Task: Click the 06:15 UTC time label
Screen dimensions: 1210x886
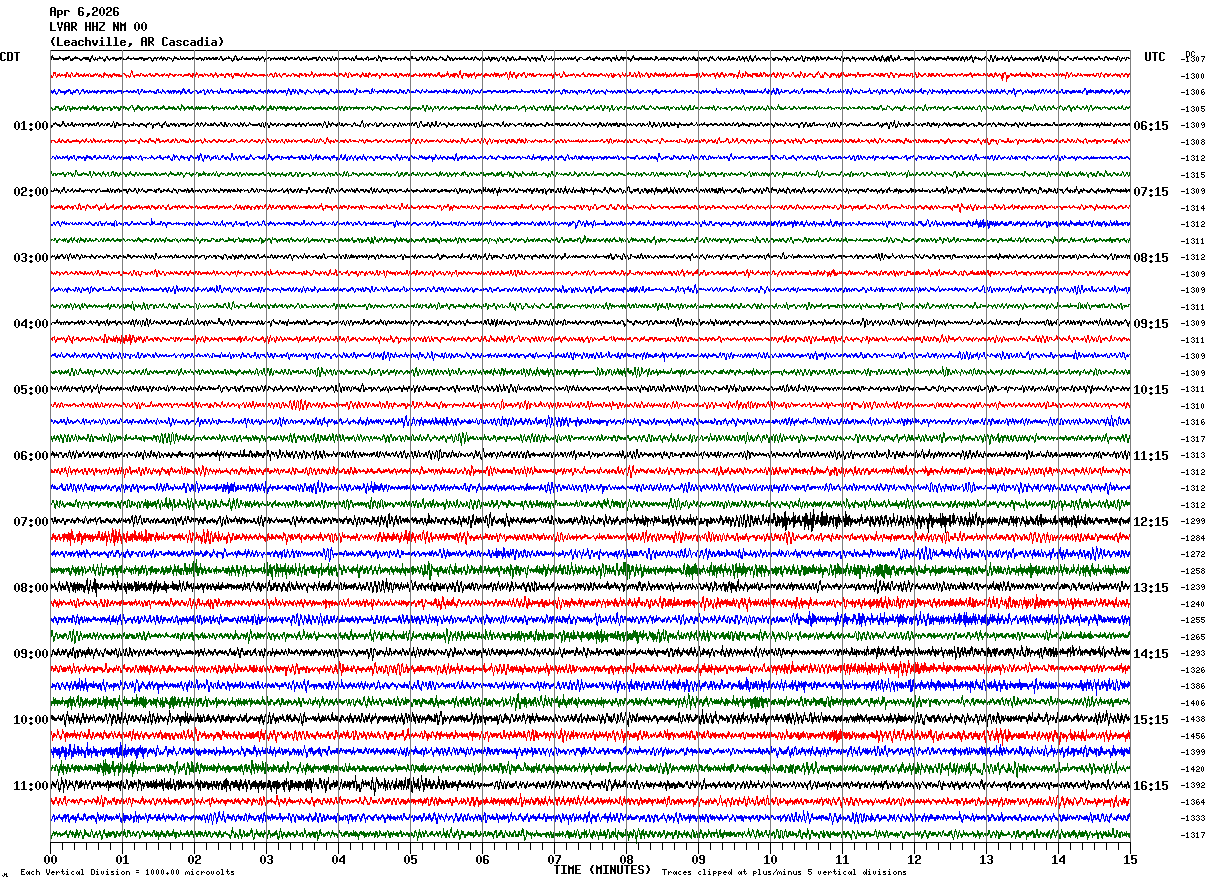Action: 1151,126
